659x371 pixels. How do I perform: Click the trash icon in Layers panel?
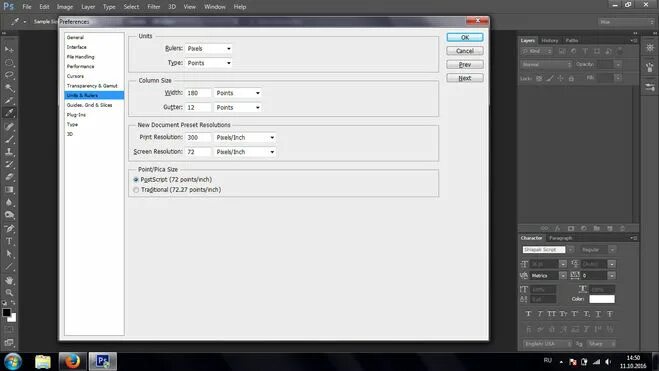point(622,228)
